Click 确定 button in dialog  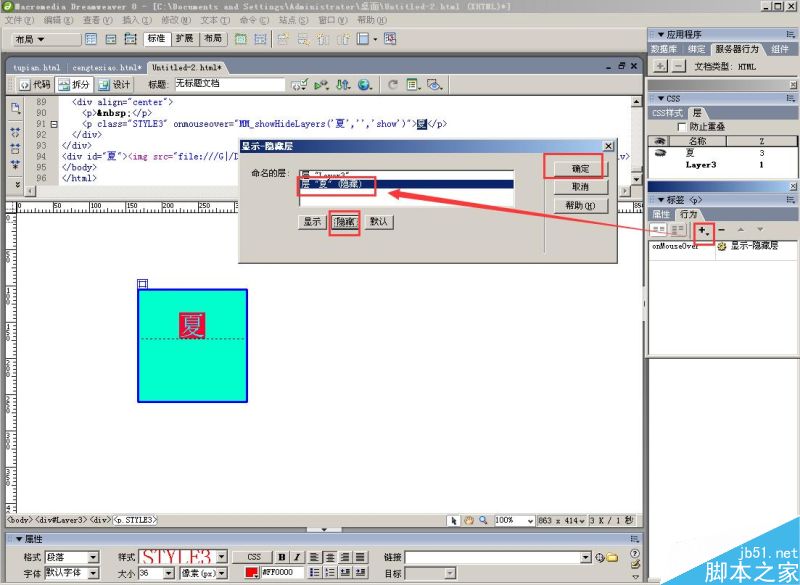(581, 169)
